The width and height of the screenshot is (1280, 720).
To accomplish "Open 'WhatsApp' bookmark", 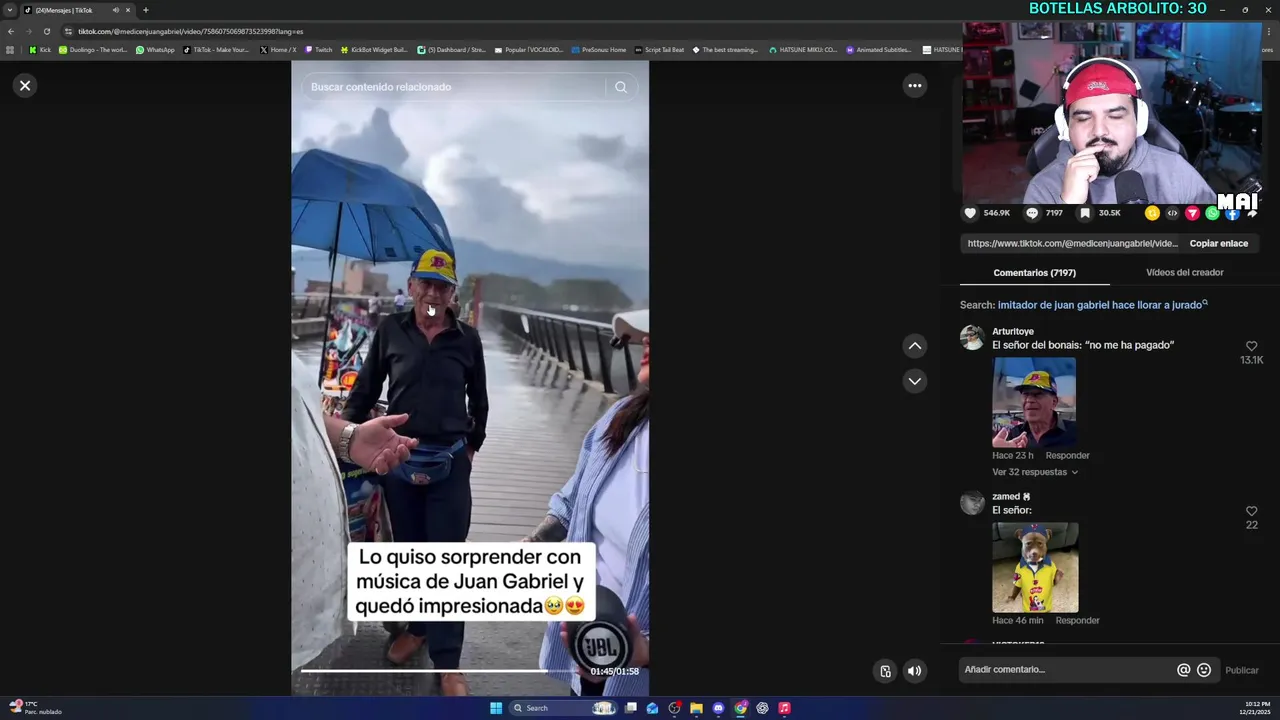I will coord(155,50).
